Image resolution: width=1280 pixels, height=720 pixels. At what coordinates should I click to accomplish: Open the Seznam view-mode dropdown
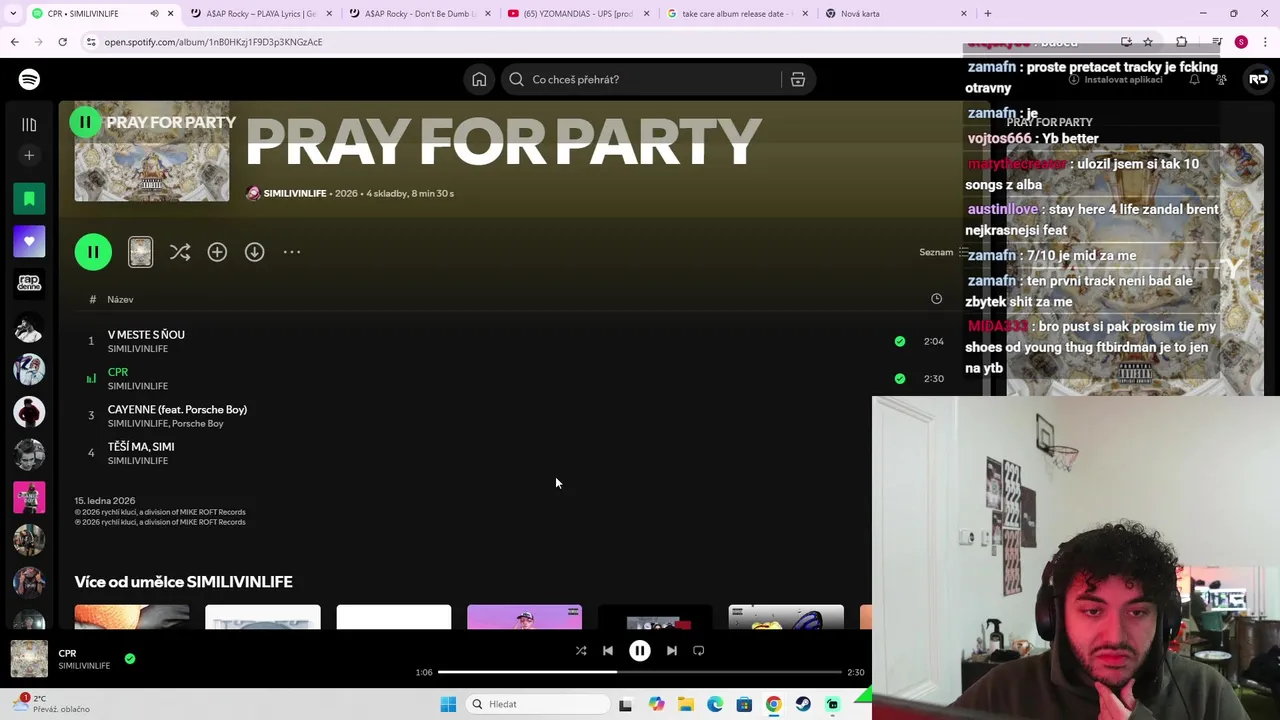pyautogui.click(x=943, y=252)
